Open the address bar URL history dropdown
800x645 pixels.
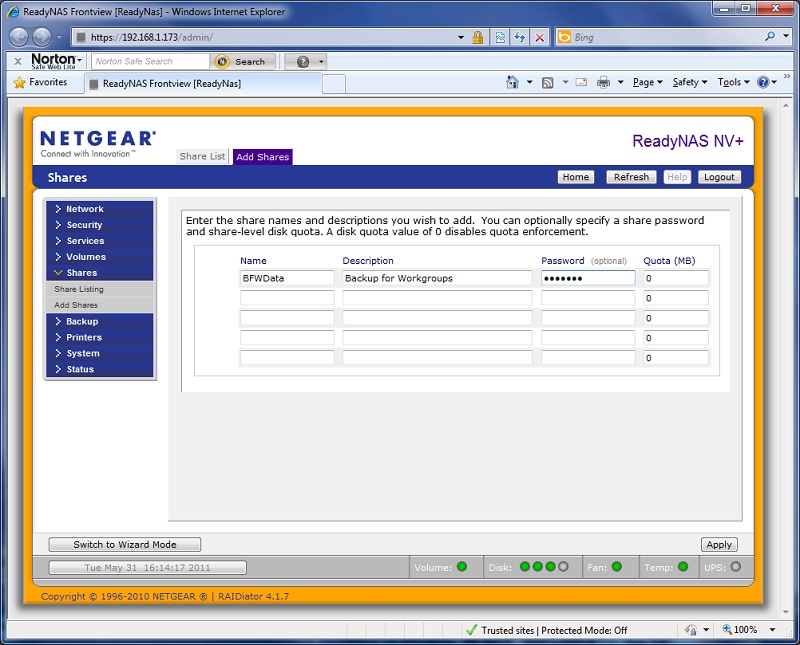click(461, 37)
